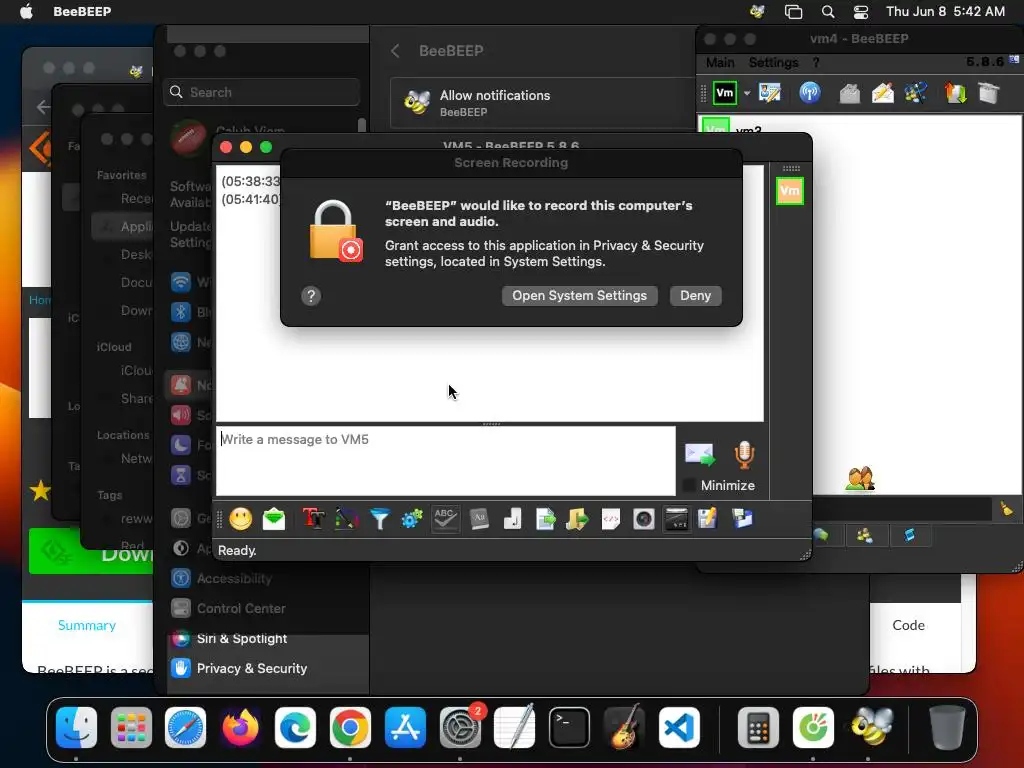
Task: Open the Code tab on the web page
Action: click(908, 625)
